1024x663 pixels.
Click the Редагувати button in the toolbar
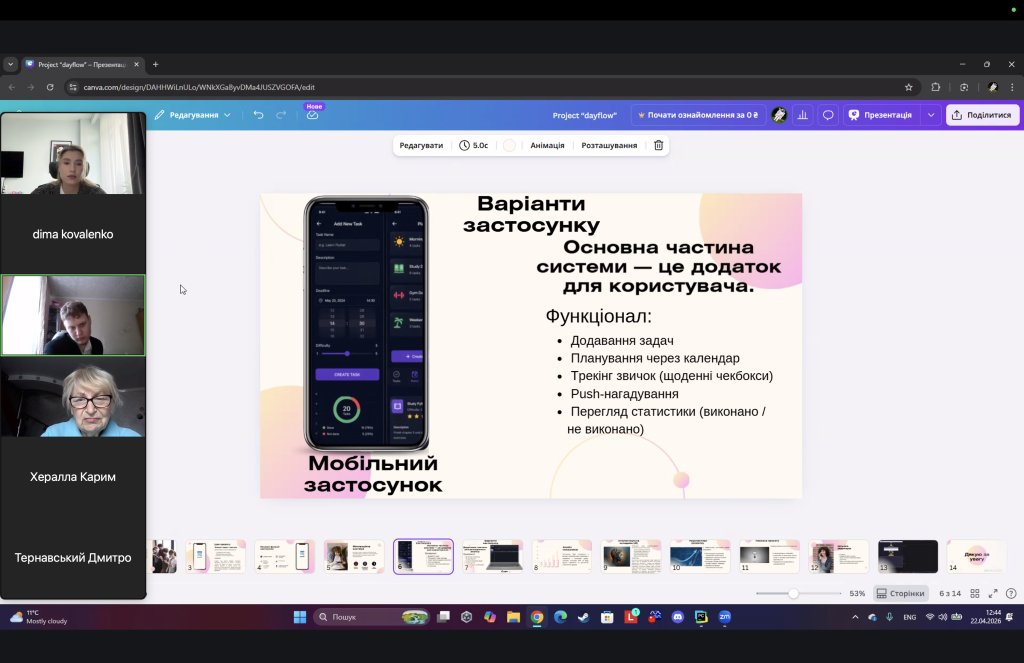[x=421, y=145]
